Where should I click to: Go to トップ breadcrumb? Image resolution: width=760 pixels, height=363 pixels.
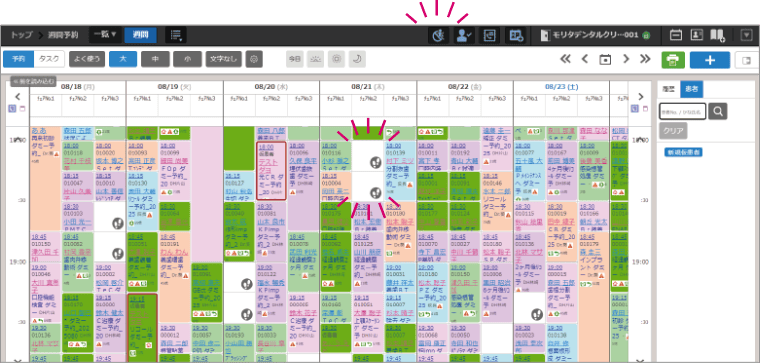pyautogui.click(x=21, y=35)
